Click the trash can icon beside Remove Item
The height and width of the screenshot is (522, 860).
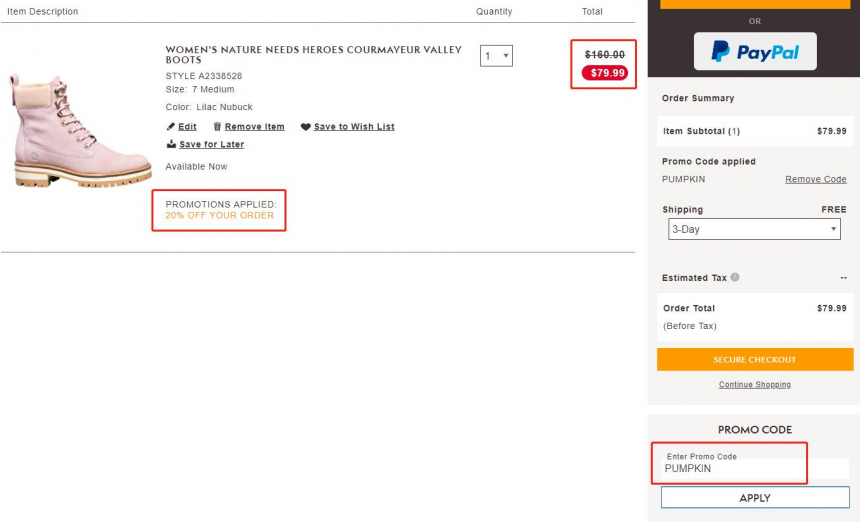point(217,127)
